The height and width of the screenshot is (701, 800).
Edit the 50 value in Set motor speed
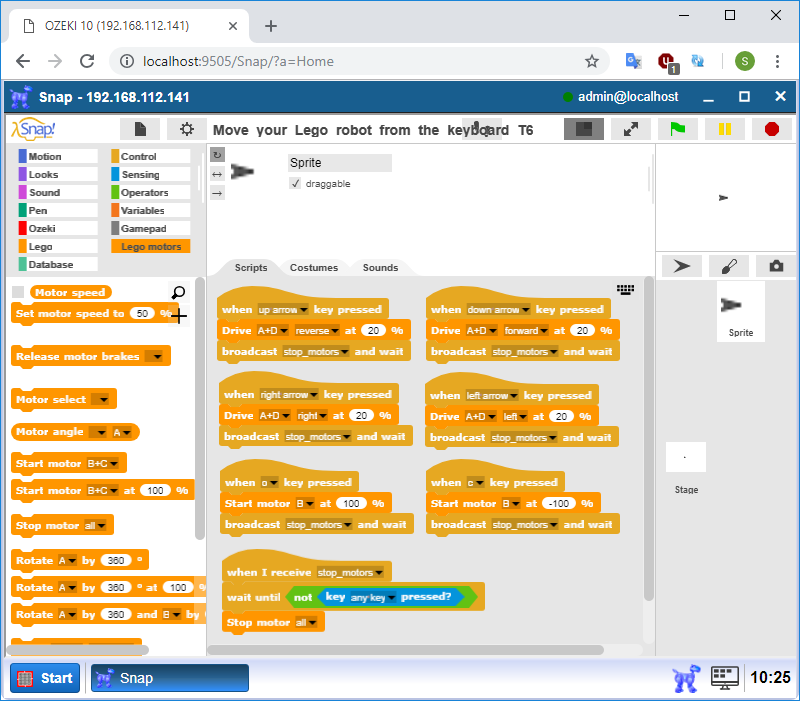pyautogui.click(x=142, y=313)
